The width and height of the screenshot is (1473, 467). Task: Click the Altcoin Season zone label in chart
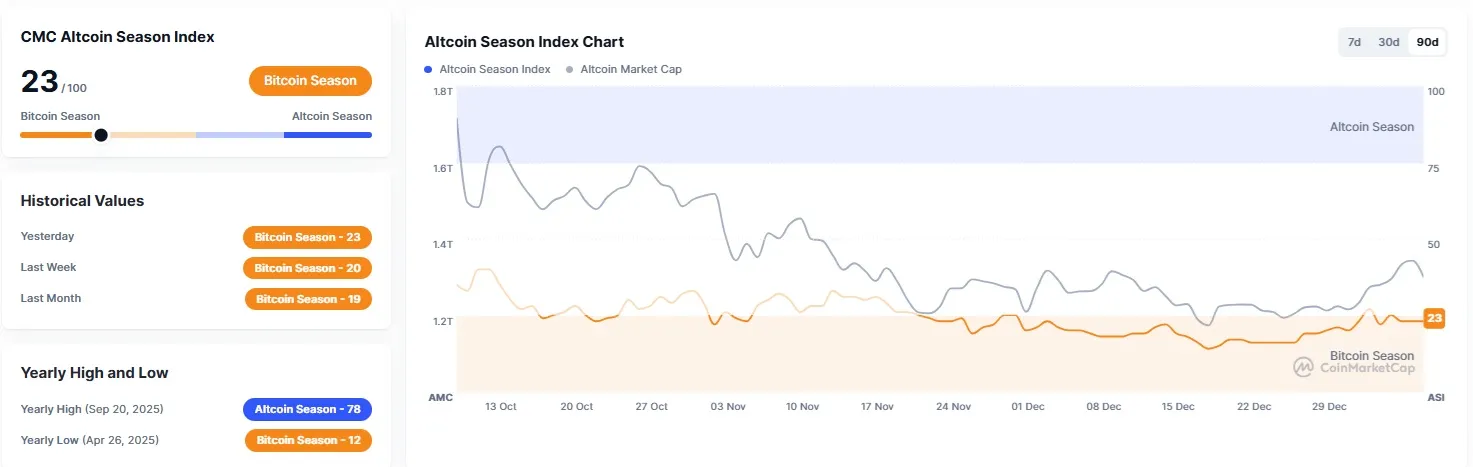tap(1371, 127)
